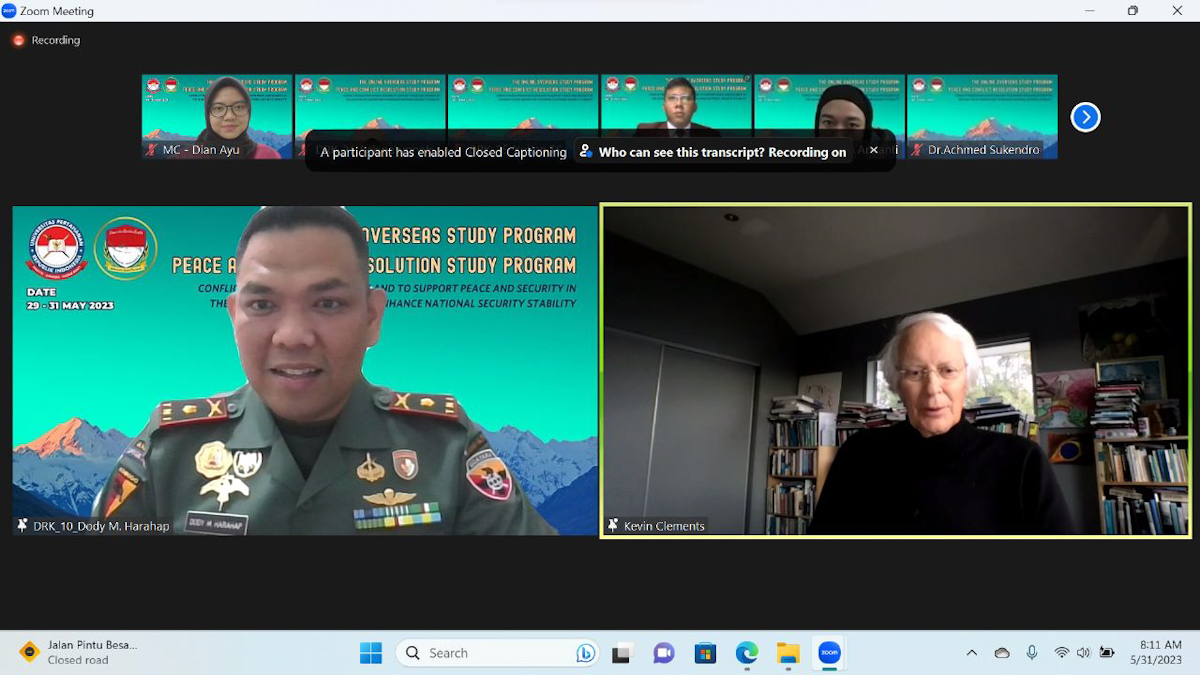Viewport: 1200px width, 675px height.
Task: Open Task View on the taskbar
Action: point(621,653)
